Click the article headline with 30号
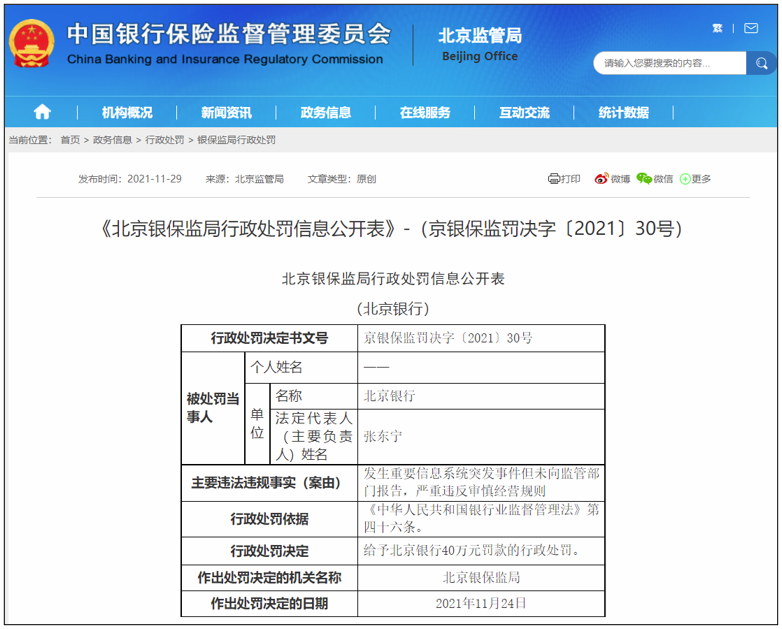This screenshot has width=782, height=629. [391, 229]
